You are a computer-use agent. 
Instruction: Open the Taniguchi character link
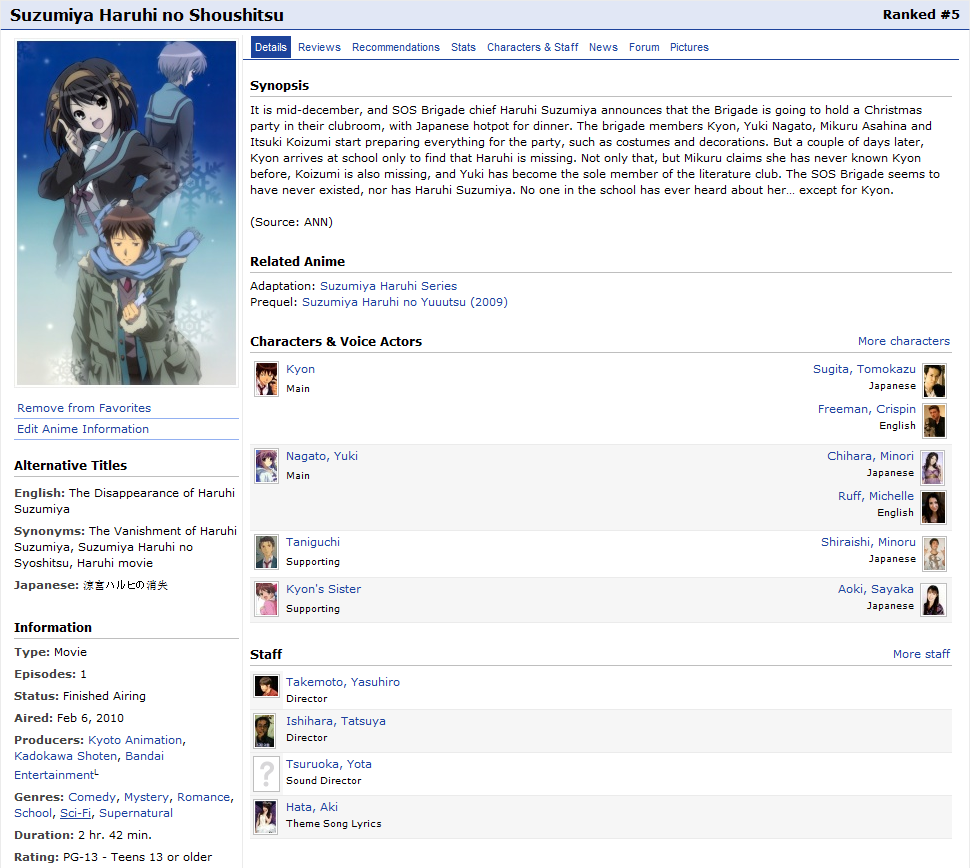[x=313, y=542]
